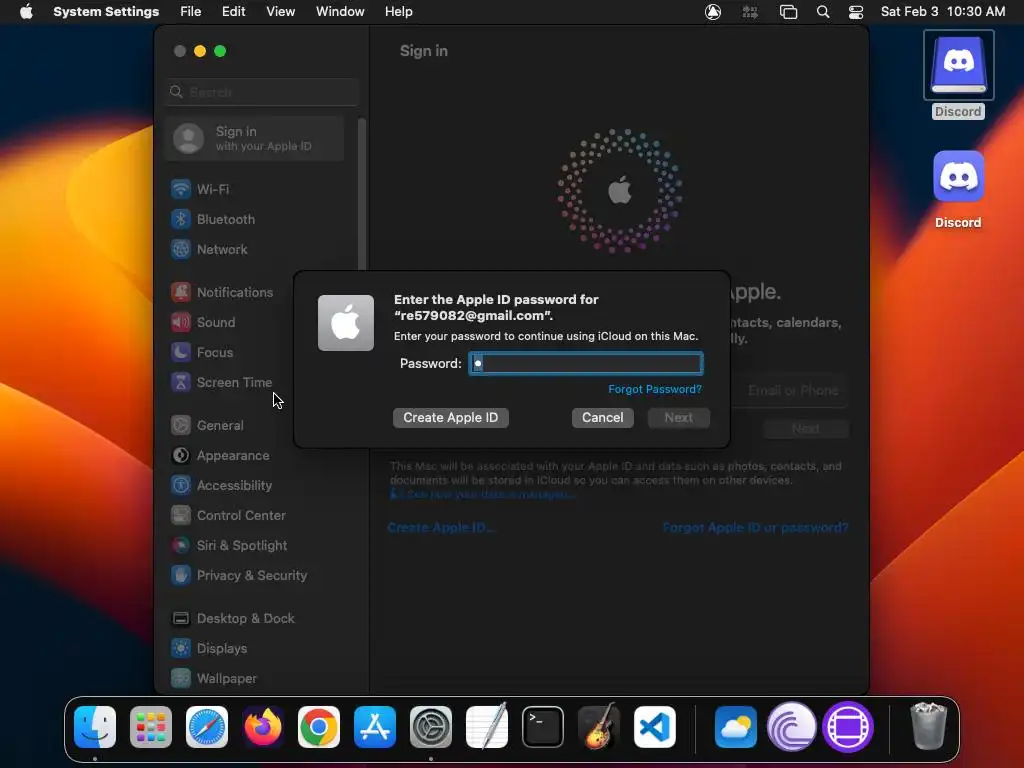Click the Create Apple ID… link behind dialog

click(441, 528)
